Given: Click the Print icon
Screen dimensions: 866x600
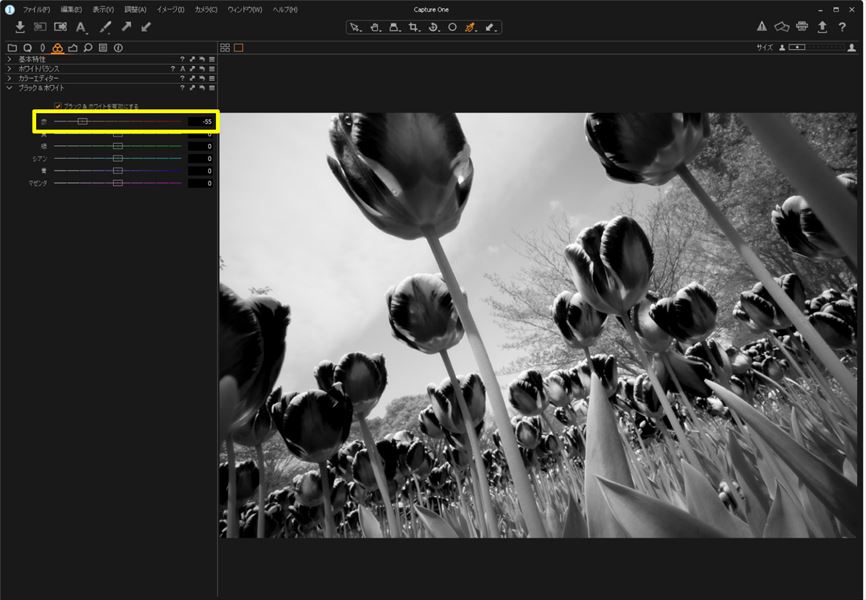Looking at the screenshot, I should tap(802, 27).
